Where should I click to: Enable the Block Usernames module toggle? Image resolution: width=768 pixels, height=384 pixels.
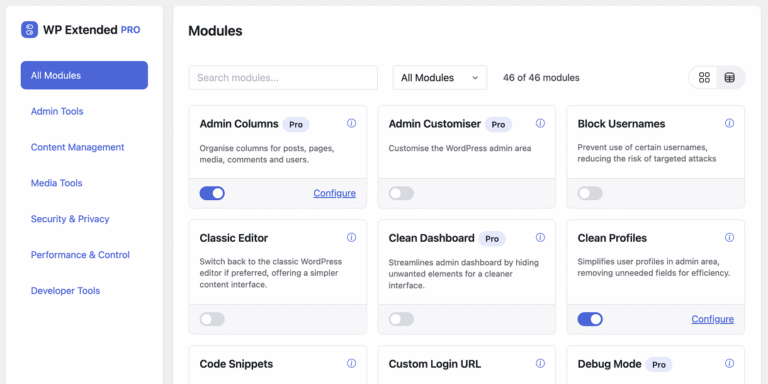click(x=590, y=193)
